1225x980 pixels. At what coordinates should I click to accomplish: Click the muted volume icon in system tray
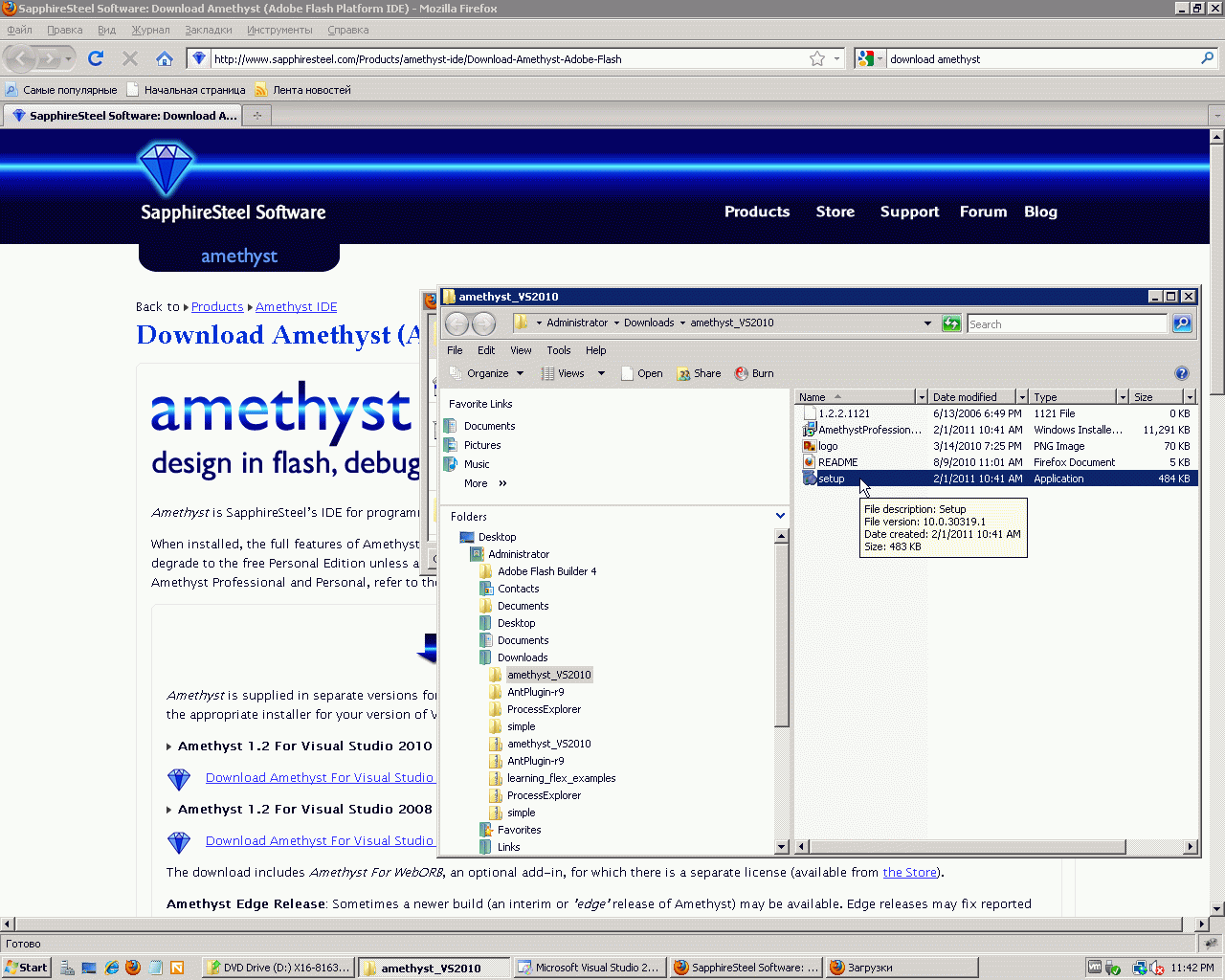pyautogui.click(x=1157, y=968)
